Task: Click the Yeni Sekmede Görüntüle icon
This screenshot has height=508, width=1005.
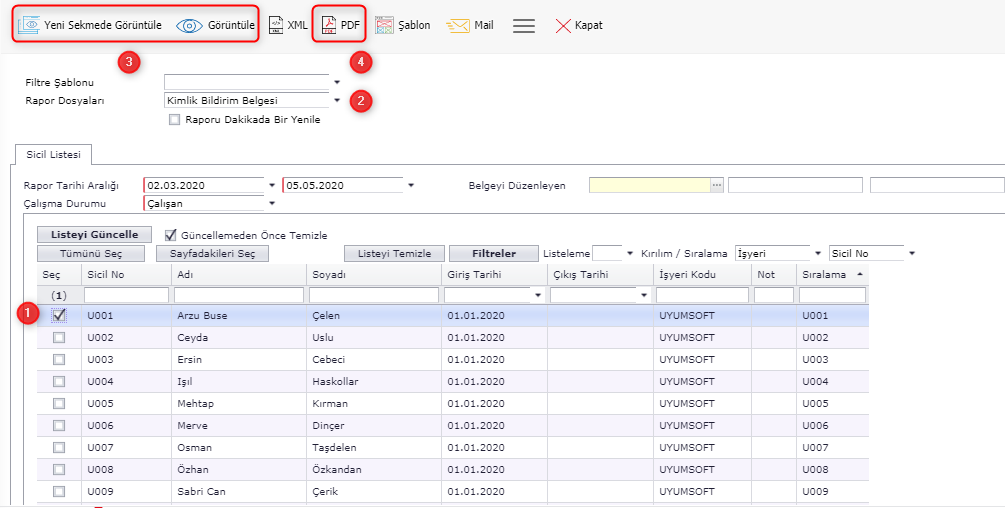Action: (29, 25)
